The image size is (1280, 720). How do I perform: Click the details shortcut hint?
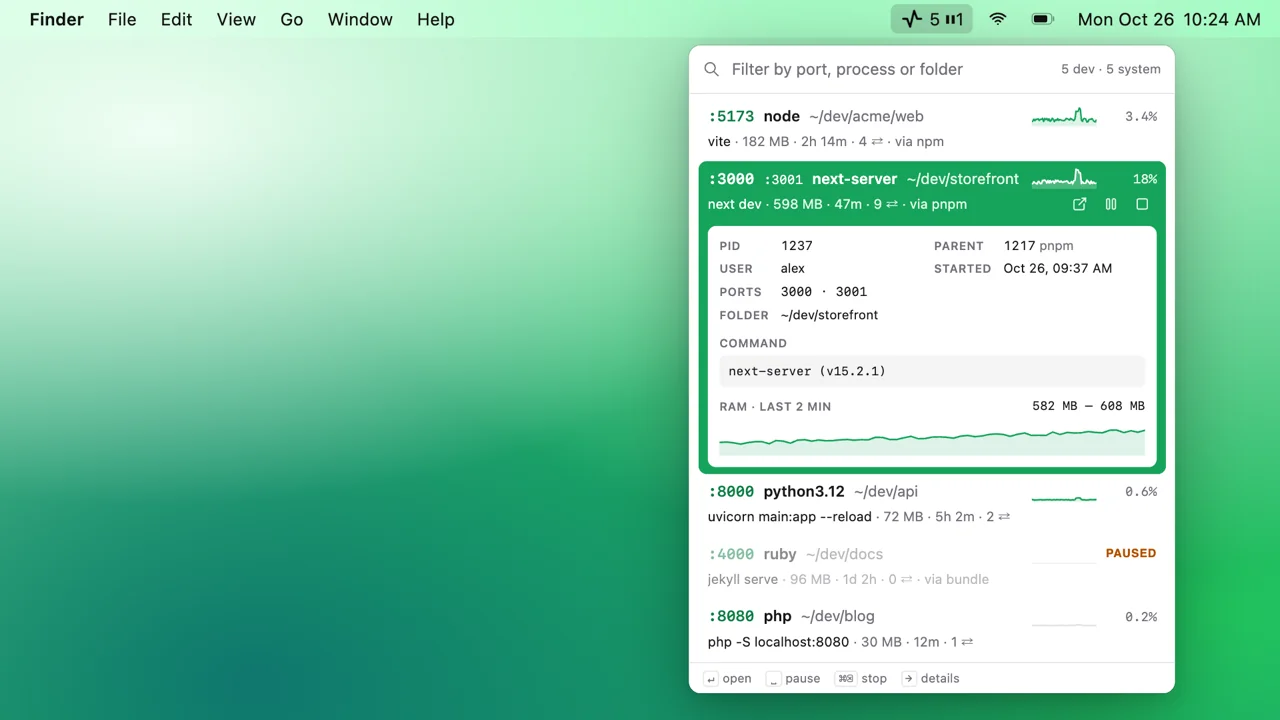point(930,678)
